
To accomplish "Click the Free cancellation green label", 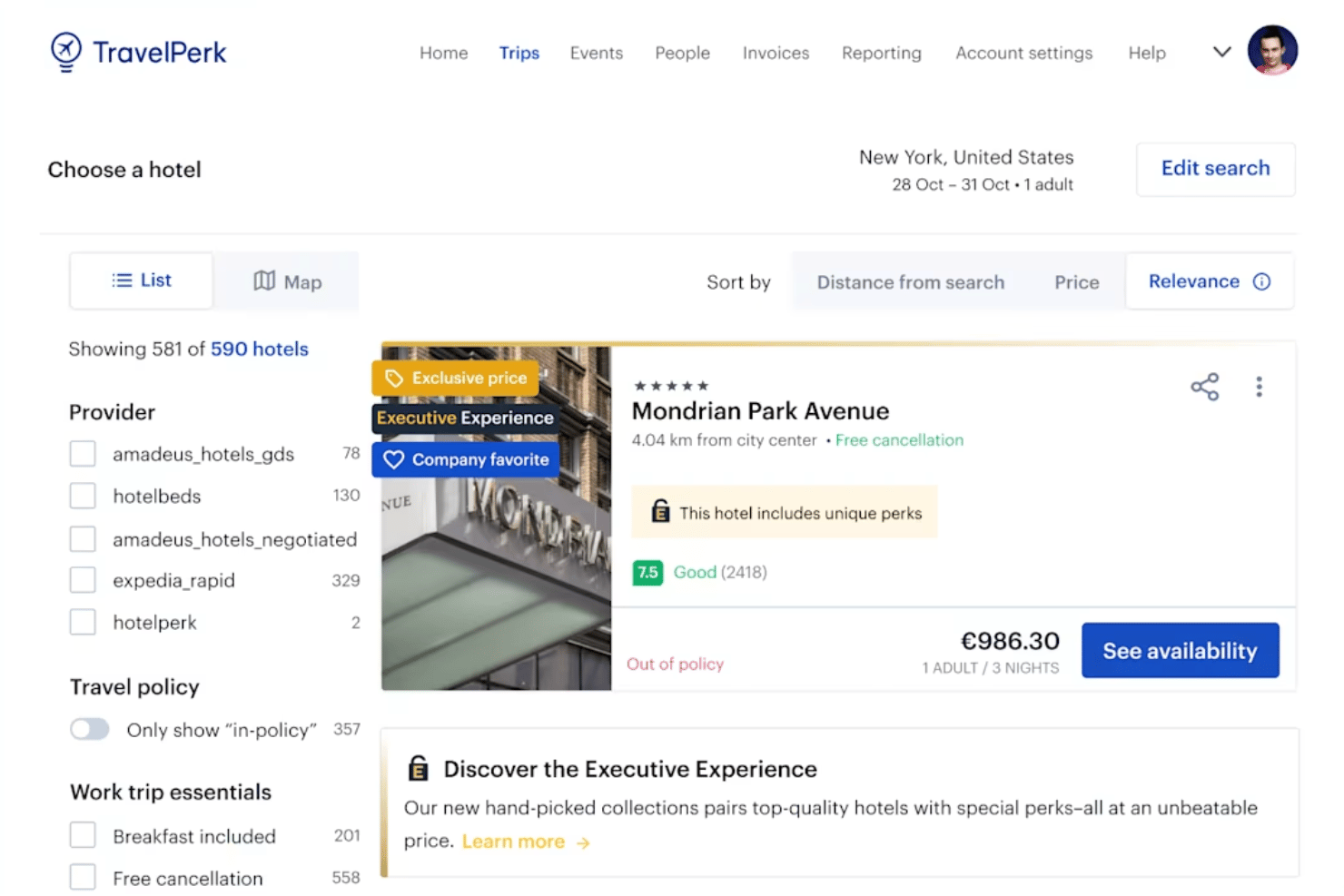I will point(899,440).
